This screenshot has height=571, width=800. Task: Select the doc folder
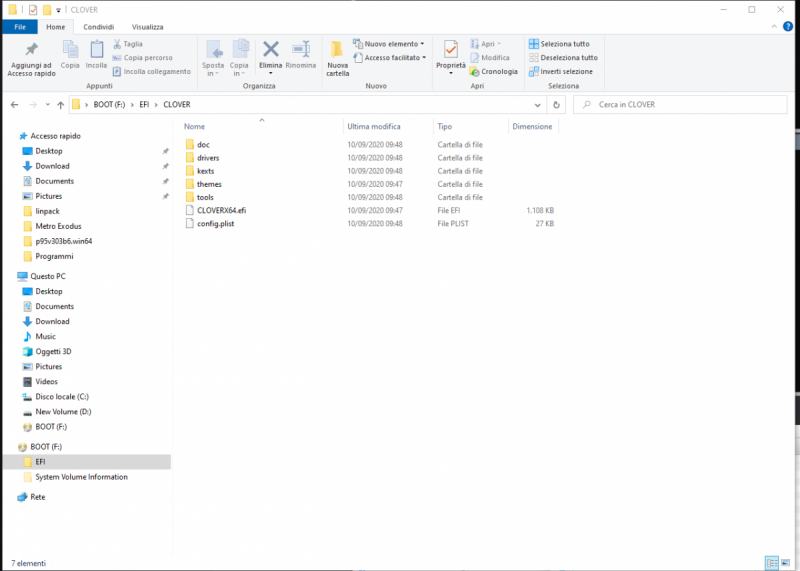pyautogui.click(x=203, y=145)
